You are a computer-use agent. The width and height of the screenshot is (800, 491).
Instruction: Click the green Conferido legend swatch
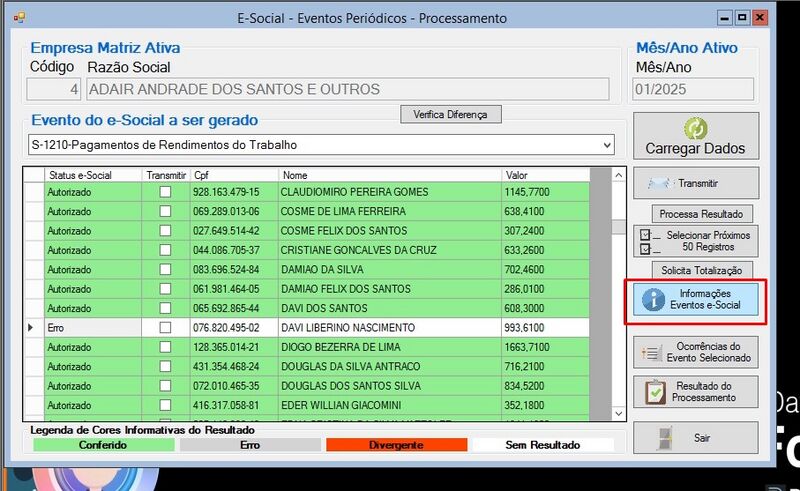104,445
